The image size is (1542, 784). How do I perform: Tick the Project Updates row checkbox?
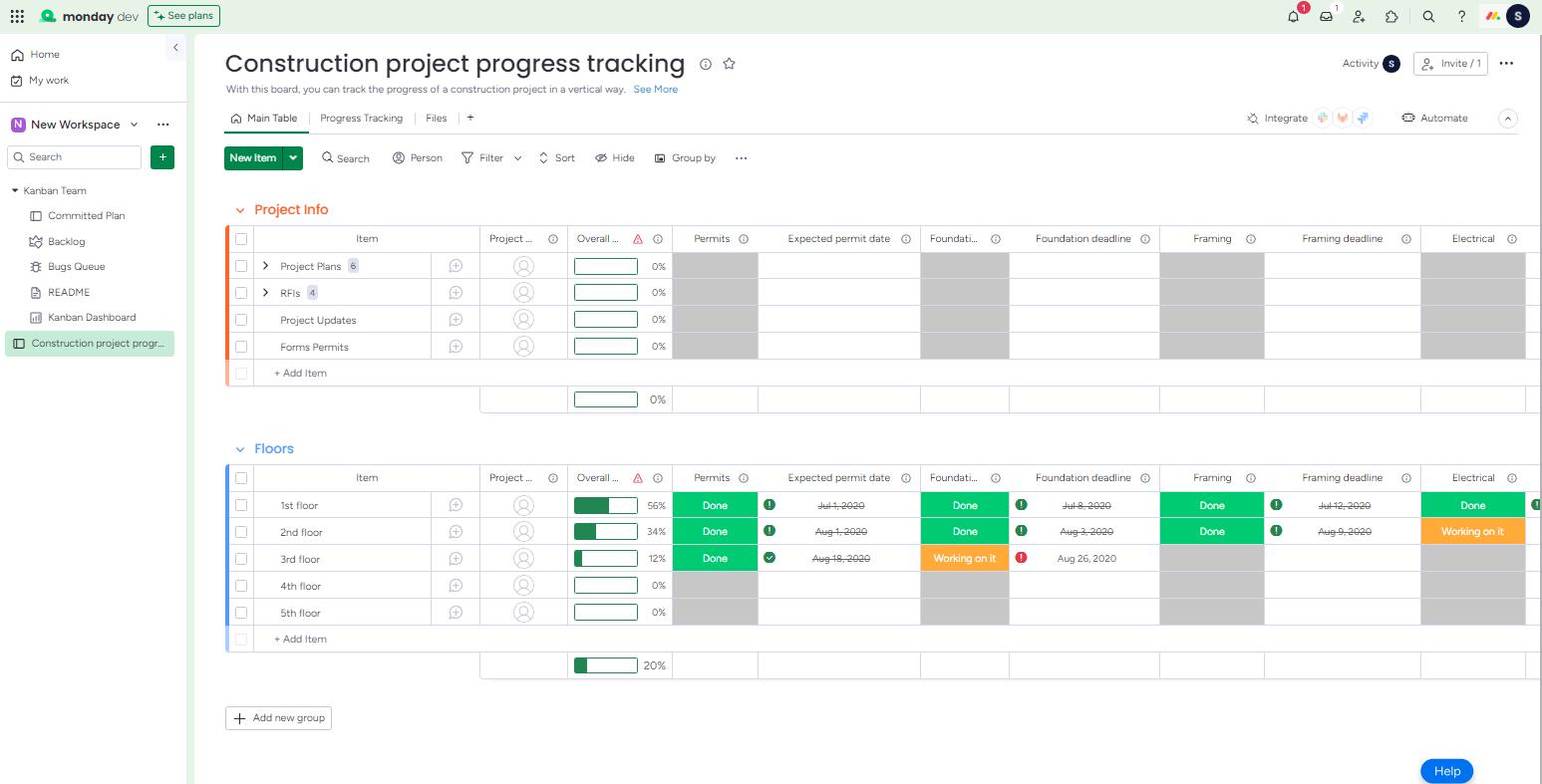coord(241,320)
